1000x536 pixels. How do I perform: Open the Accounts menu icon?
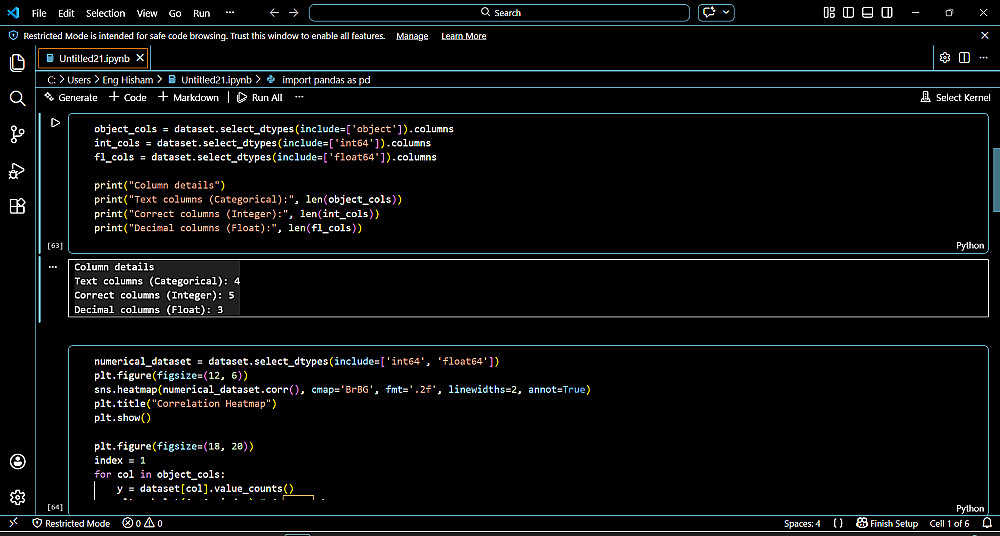click(x=17, y=461)
